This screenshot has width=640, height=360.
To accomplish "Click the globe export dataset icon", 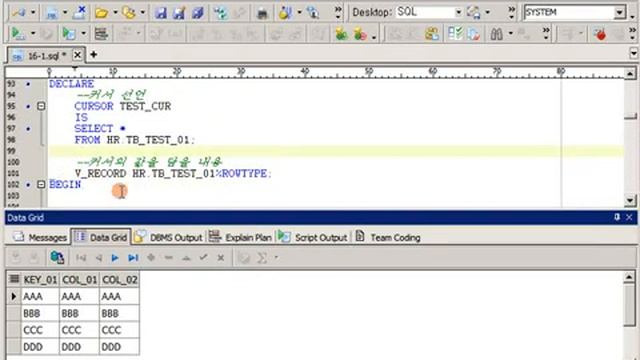I will coord(57,258).
